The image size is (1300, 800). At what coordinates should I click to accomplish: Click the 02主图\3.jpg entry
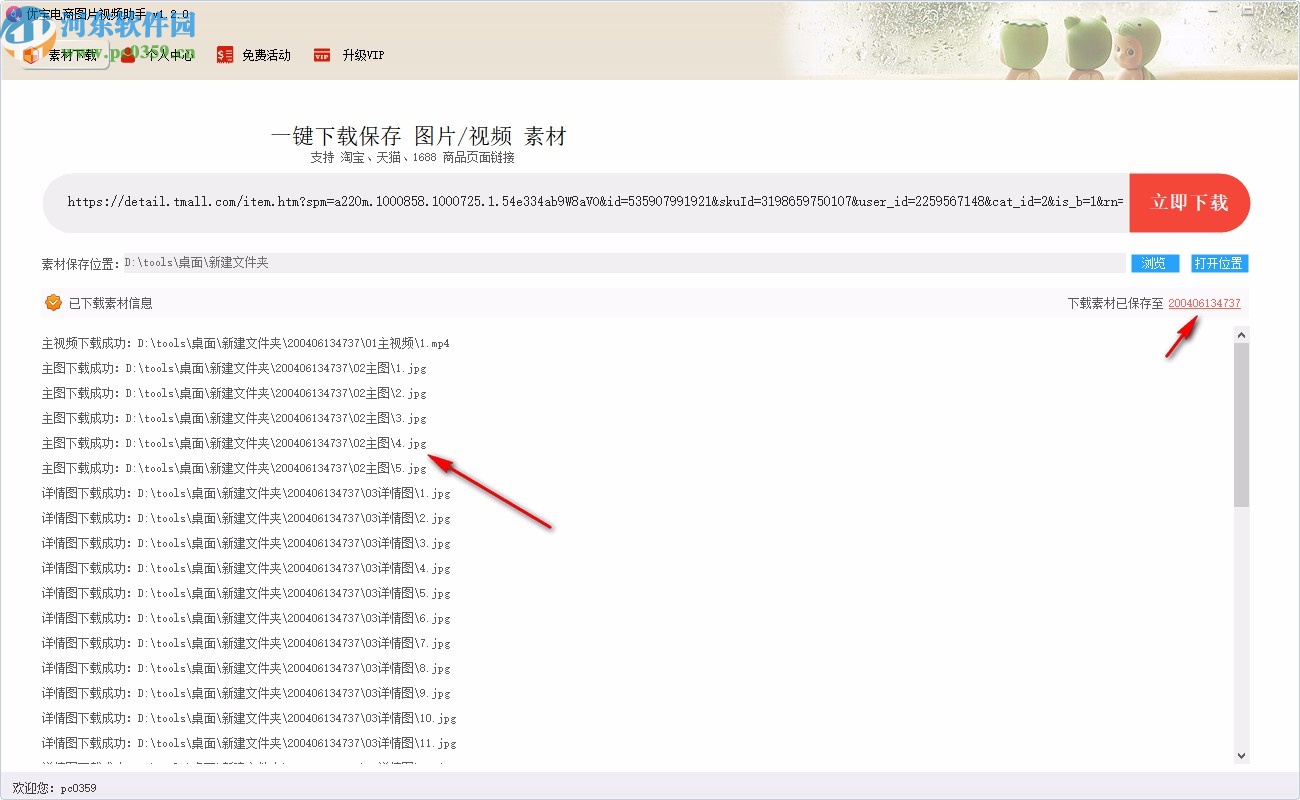[234, 419]
